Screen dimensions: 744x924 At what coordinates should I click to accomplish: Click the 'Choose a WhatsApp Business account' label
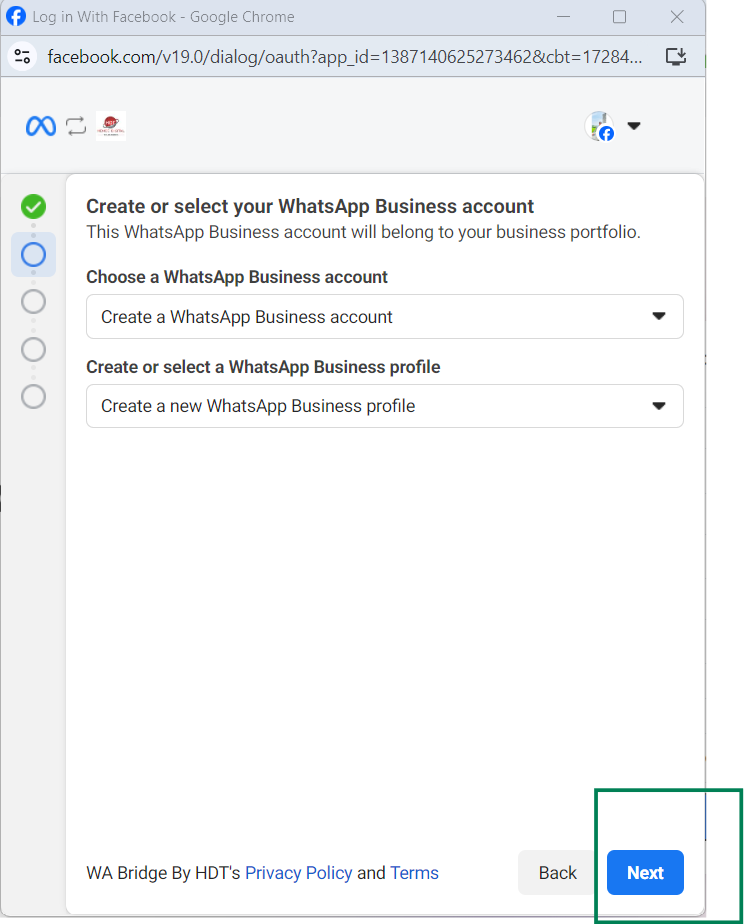237,277
